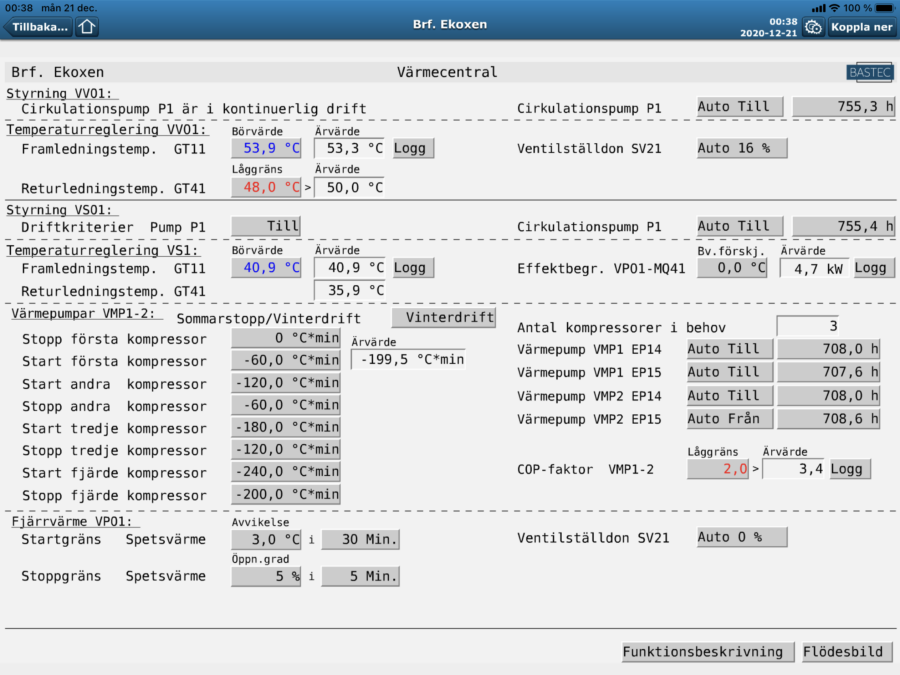
Task: Open the Flödesbild view
Action: 847,651
